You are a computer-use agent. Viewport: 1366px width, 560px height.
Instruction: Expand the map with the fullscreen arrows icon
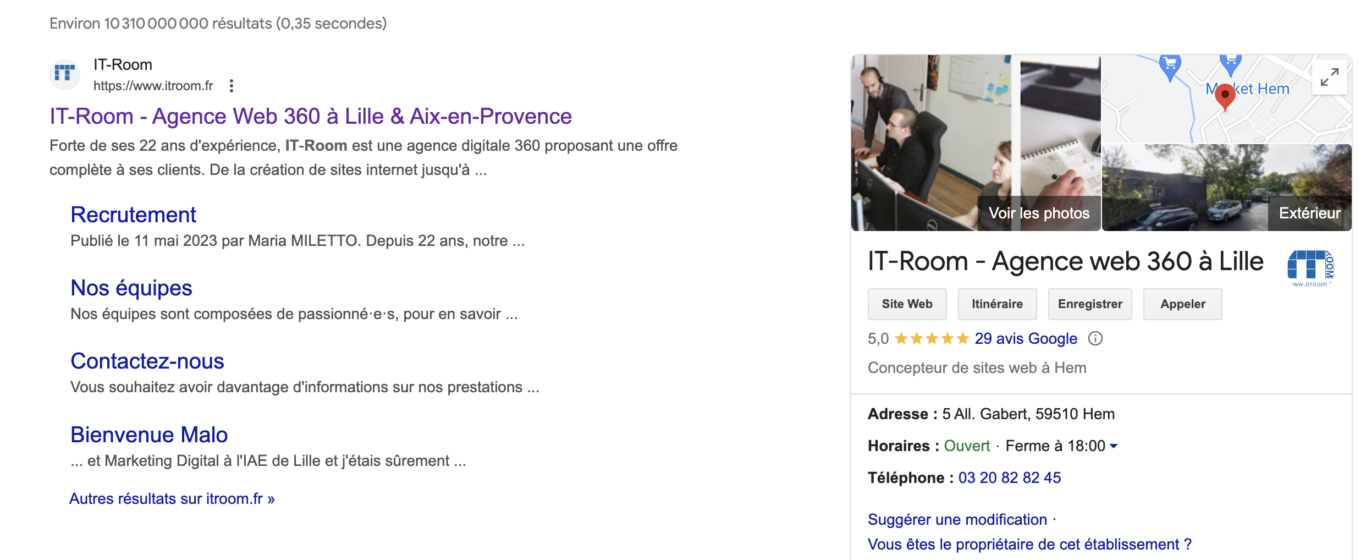point(1329,77)
